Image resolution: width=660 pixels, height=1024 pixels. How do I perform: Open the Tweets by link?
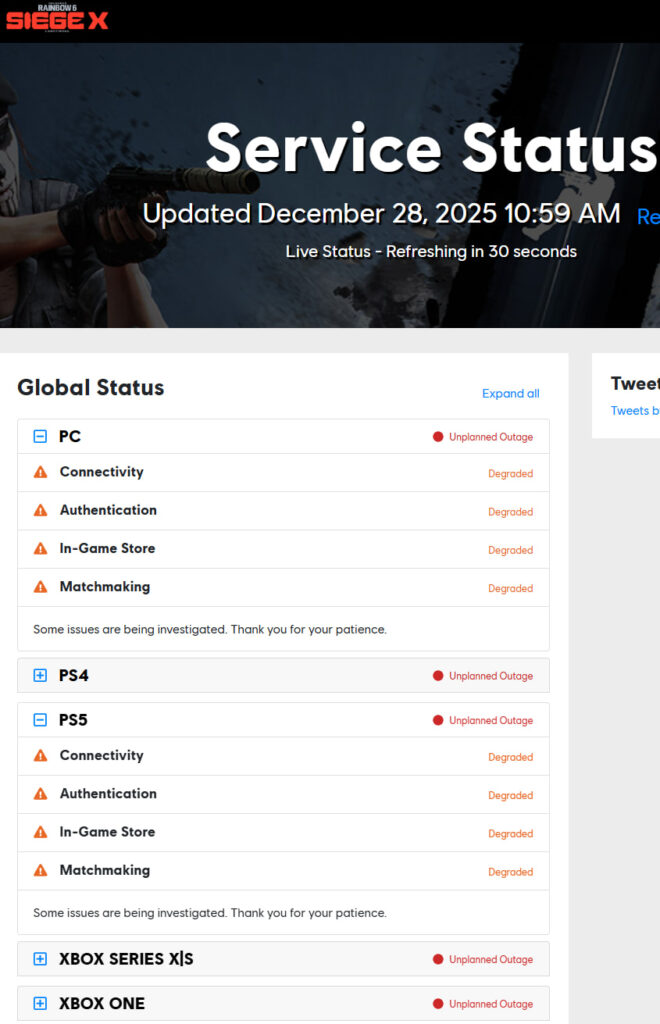click(x=635, y=411)
